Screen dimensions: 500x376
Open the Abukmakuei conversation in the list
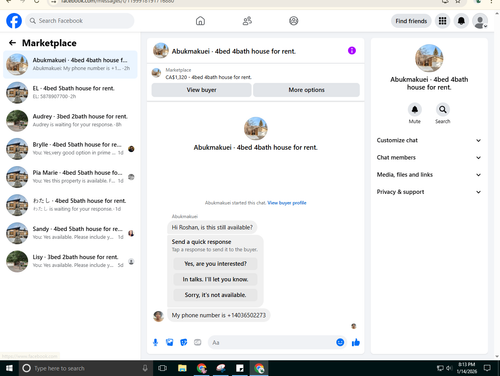(70, 64)
